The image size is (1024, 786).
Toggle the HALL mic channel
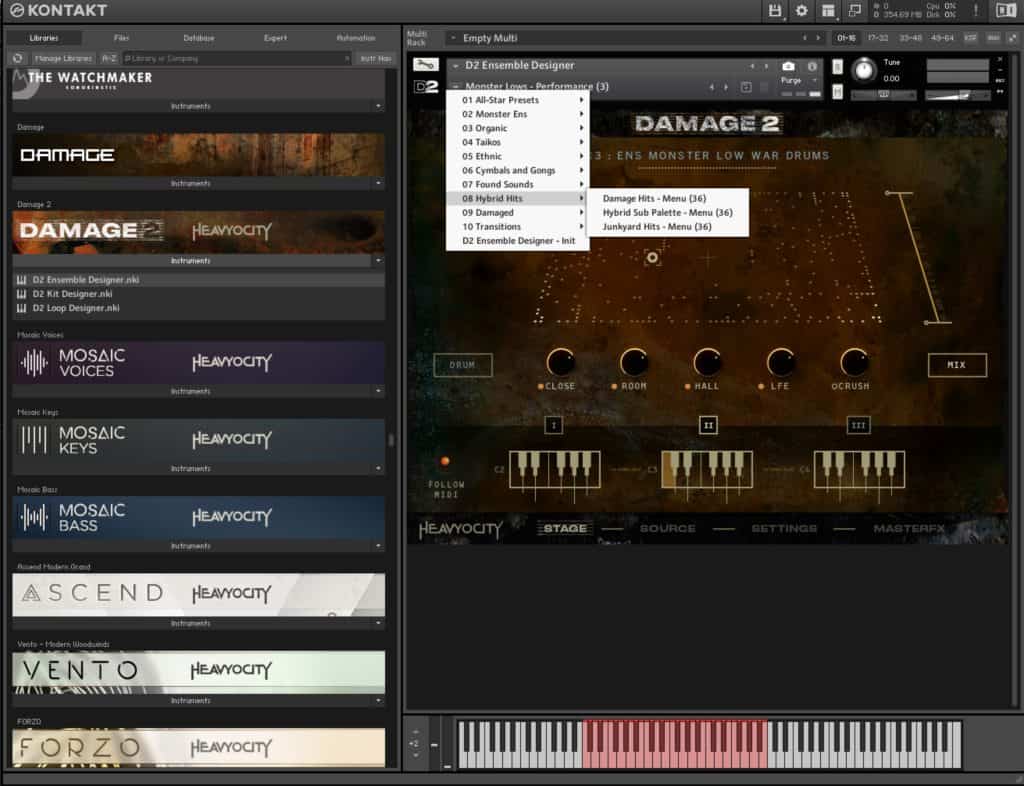coord(688,386)
